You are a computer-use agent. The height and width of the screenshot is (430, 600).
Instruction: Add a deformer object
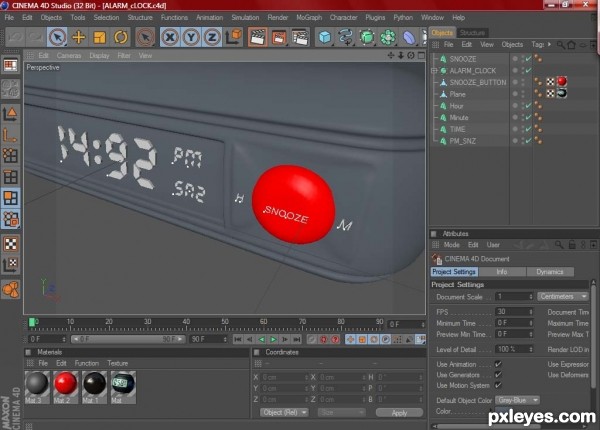409,37
